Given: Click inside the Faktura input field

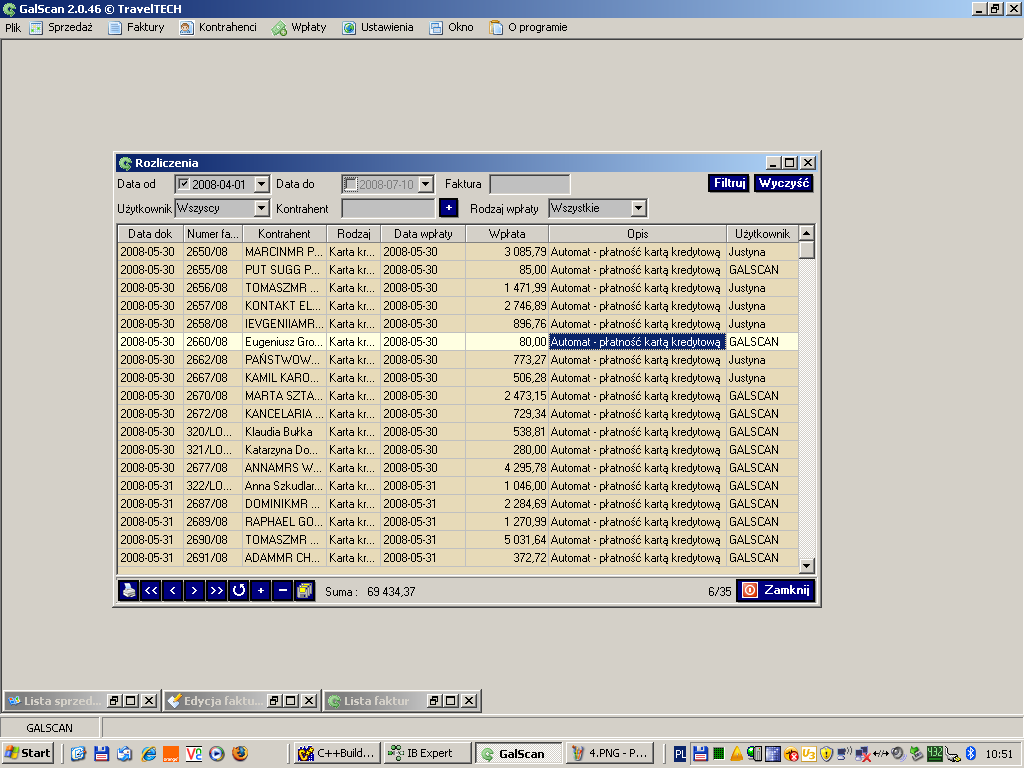Looking at the screenshot, I should [530, 184].
